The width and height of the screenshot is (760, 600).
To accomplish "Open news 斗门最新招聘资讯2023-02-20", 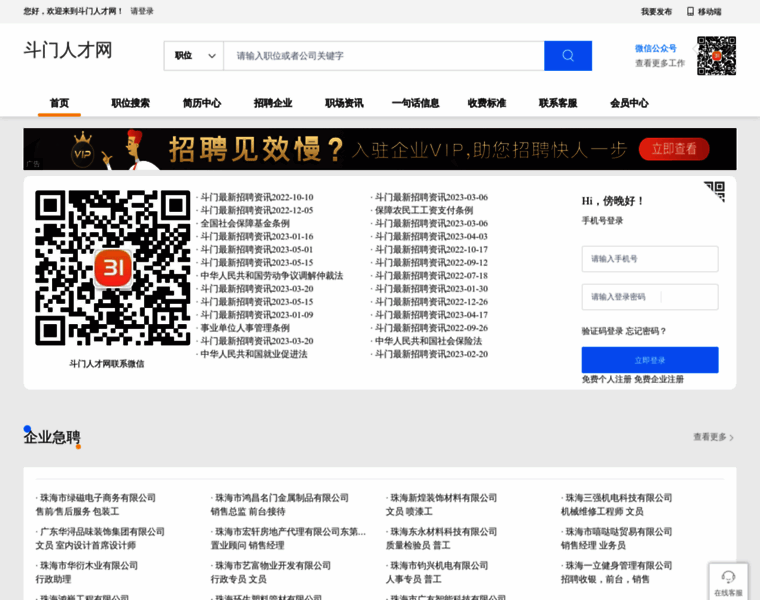I will 431,354.
